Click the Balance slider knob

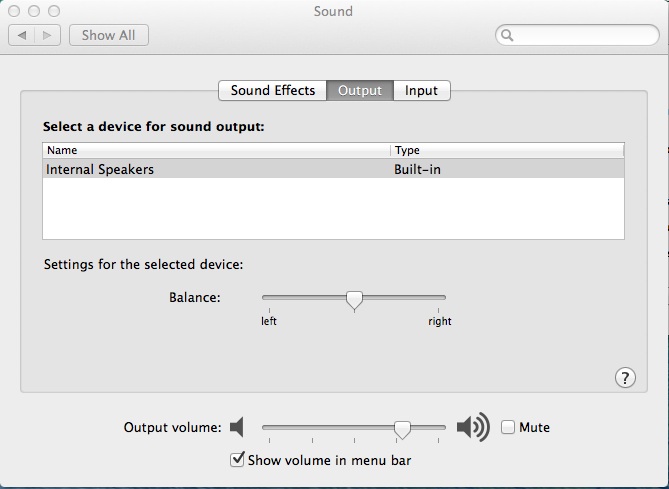(x=353, y=299)
